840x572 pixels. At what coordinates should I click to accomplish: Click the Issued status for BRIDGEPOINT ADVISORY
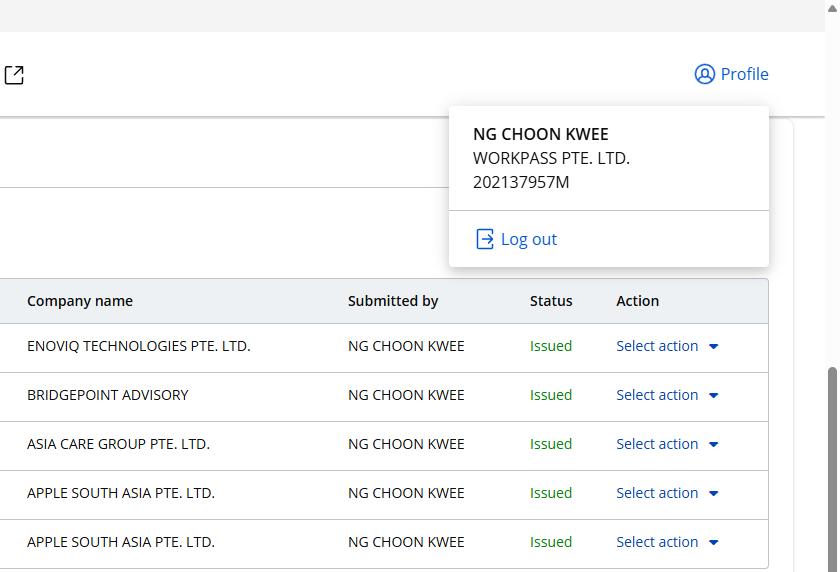pyautogui.click(x=551, y=395)
